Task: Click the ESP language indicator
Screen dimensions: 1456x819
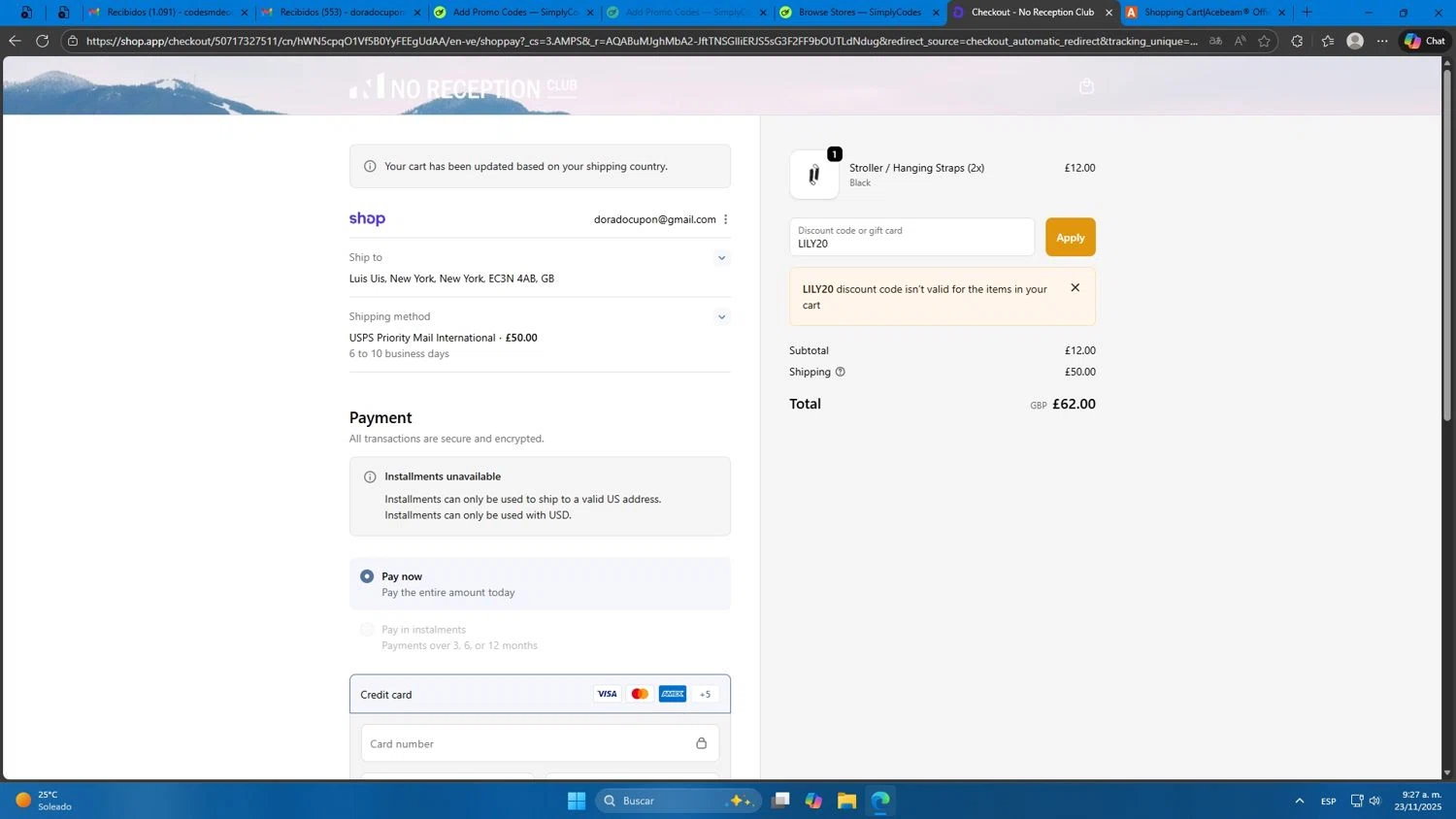Action: (1328, 802)
